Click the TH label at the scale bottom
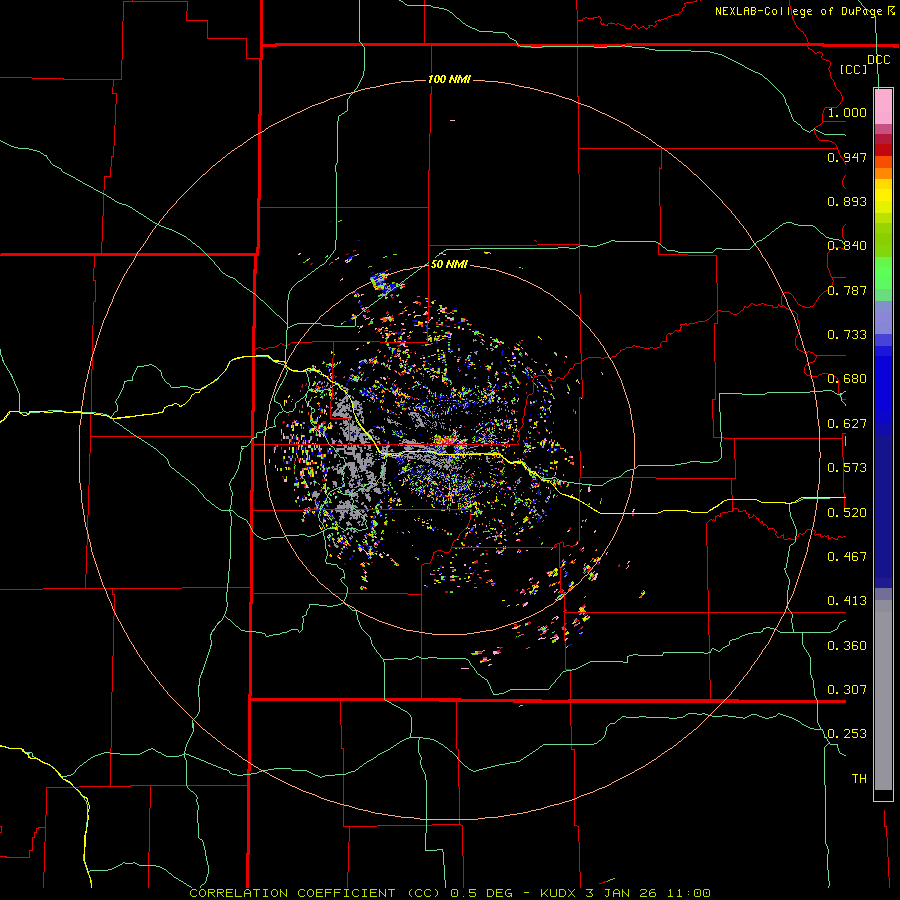 [859, 779]
